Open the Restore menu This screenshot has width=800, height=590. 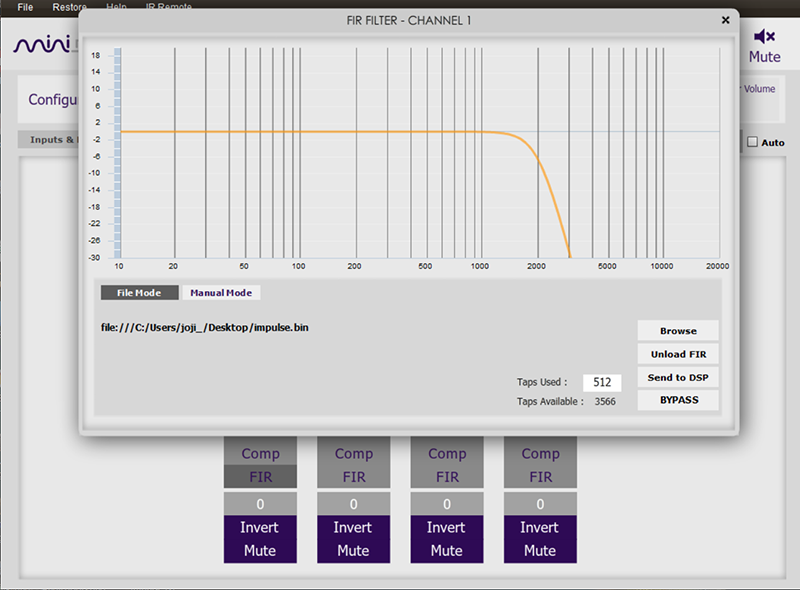[69, 7]
